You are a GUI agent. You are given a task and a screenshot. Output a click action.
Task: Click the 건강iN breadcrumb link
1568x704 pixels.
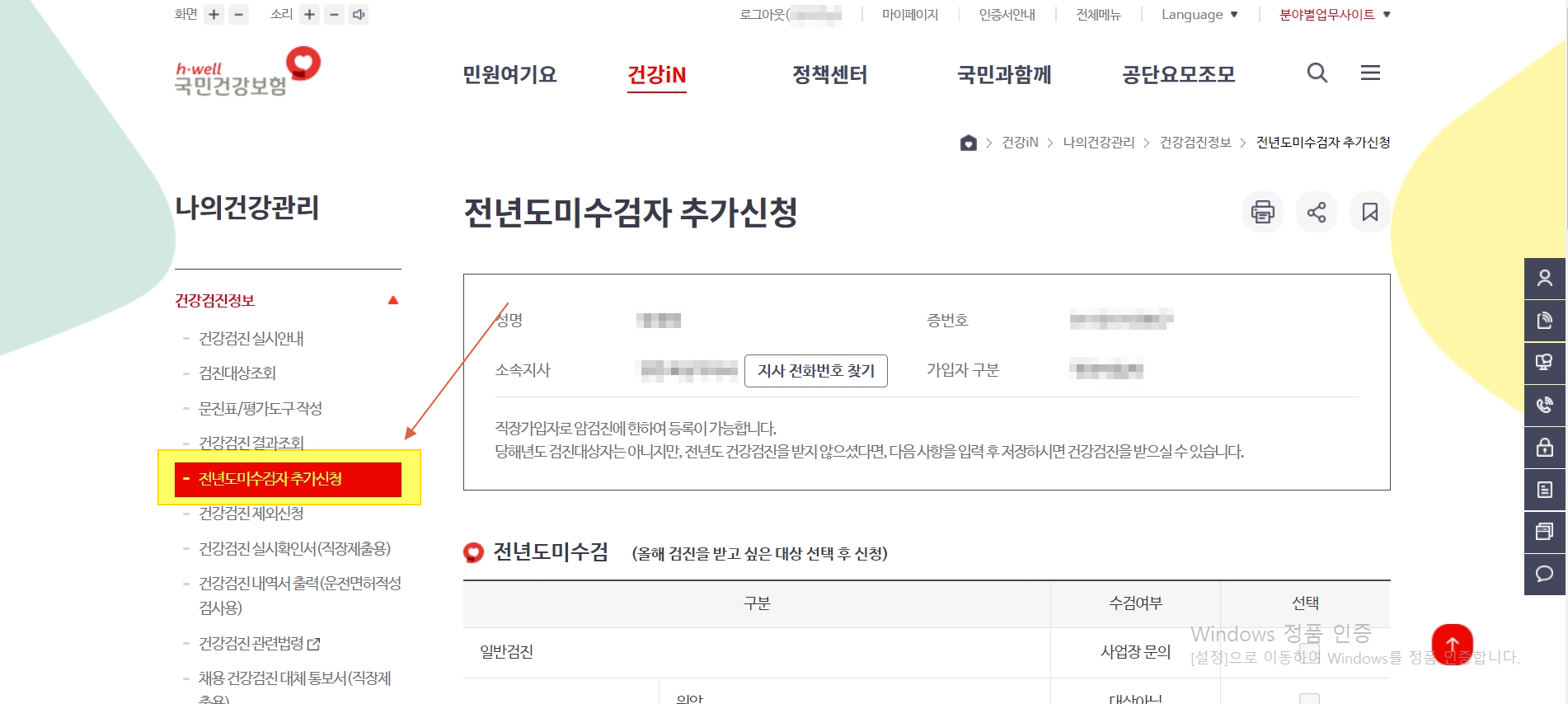click(1020, 143)
